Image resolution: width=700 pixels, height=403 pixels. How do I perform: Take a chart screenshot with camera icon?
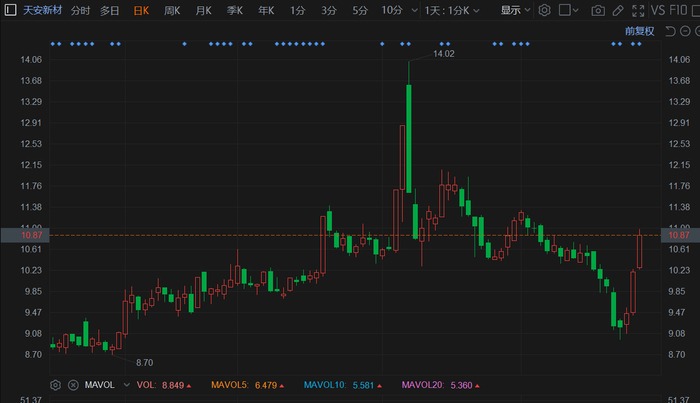pos(598,10)
